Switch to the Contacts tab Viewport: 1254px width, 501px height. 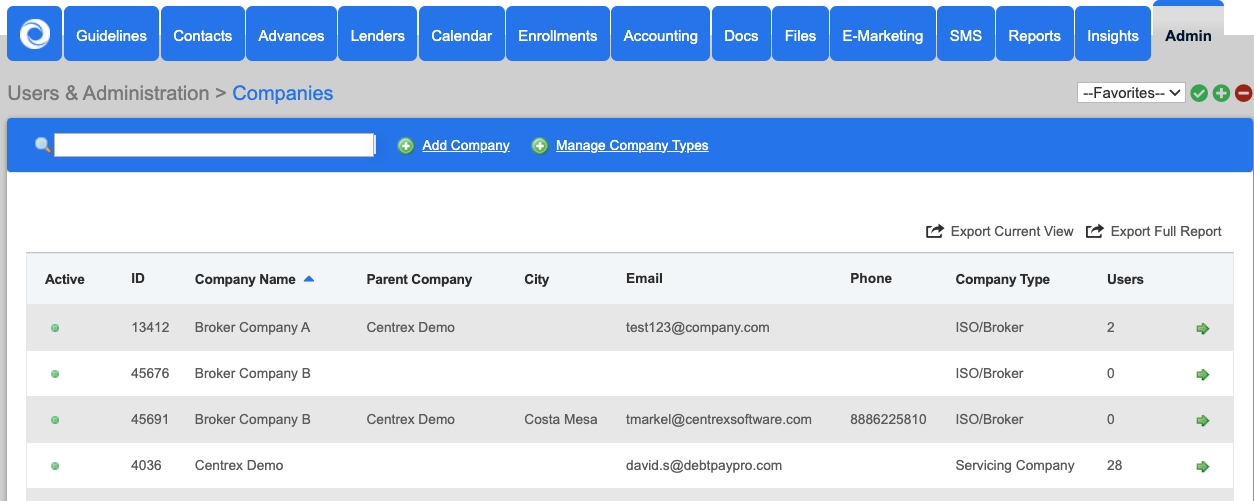point(202,35)
